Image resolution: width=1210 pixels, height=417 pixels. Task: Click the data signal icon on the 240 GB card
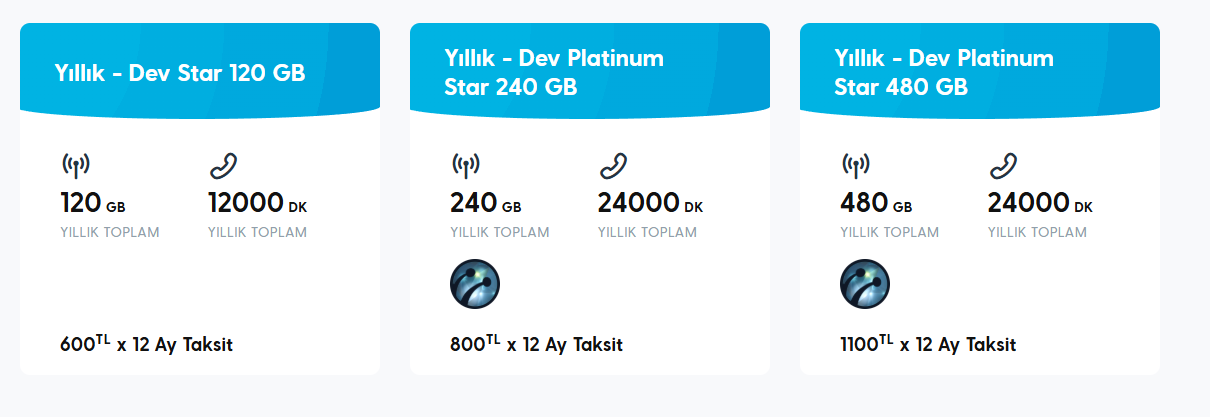466,166
